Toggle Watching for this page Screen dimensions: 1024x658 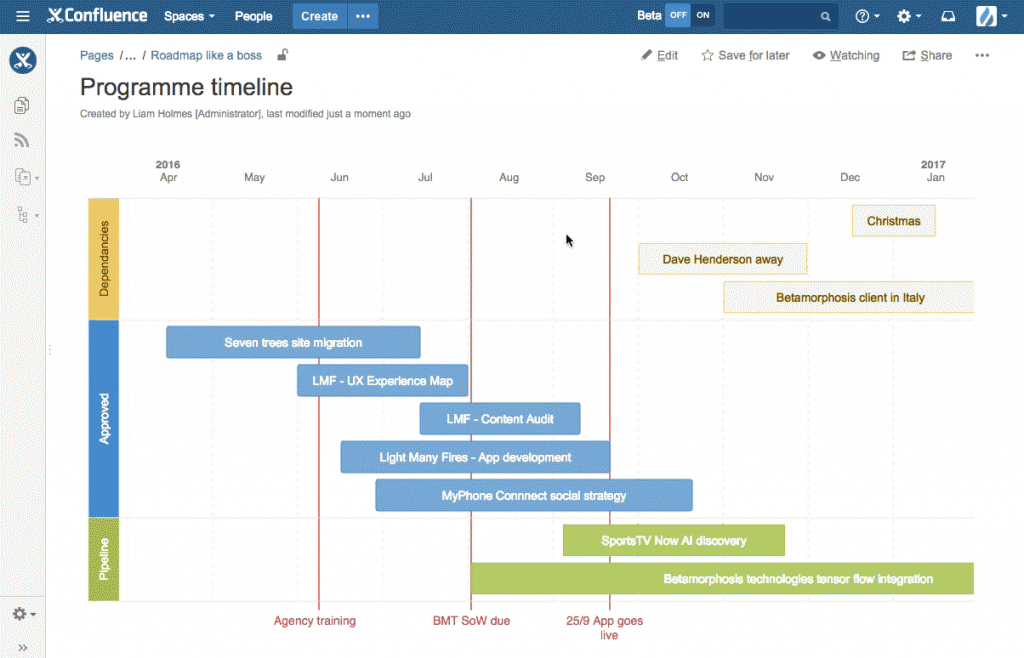click(x=845, y=55)
